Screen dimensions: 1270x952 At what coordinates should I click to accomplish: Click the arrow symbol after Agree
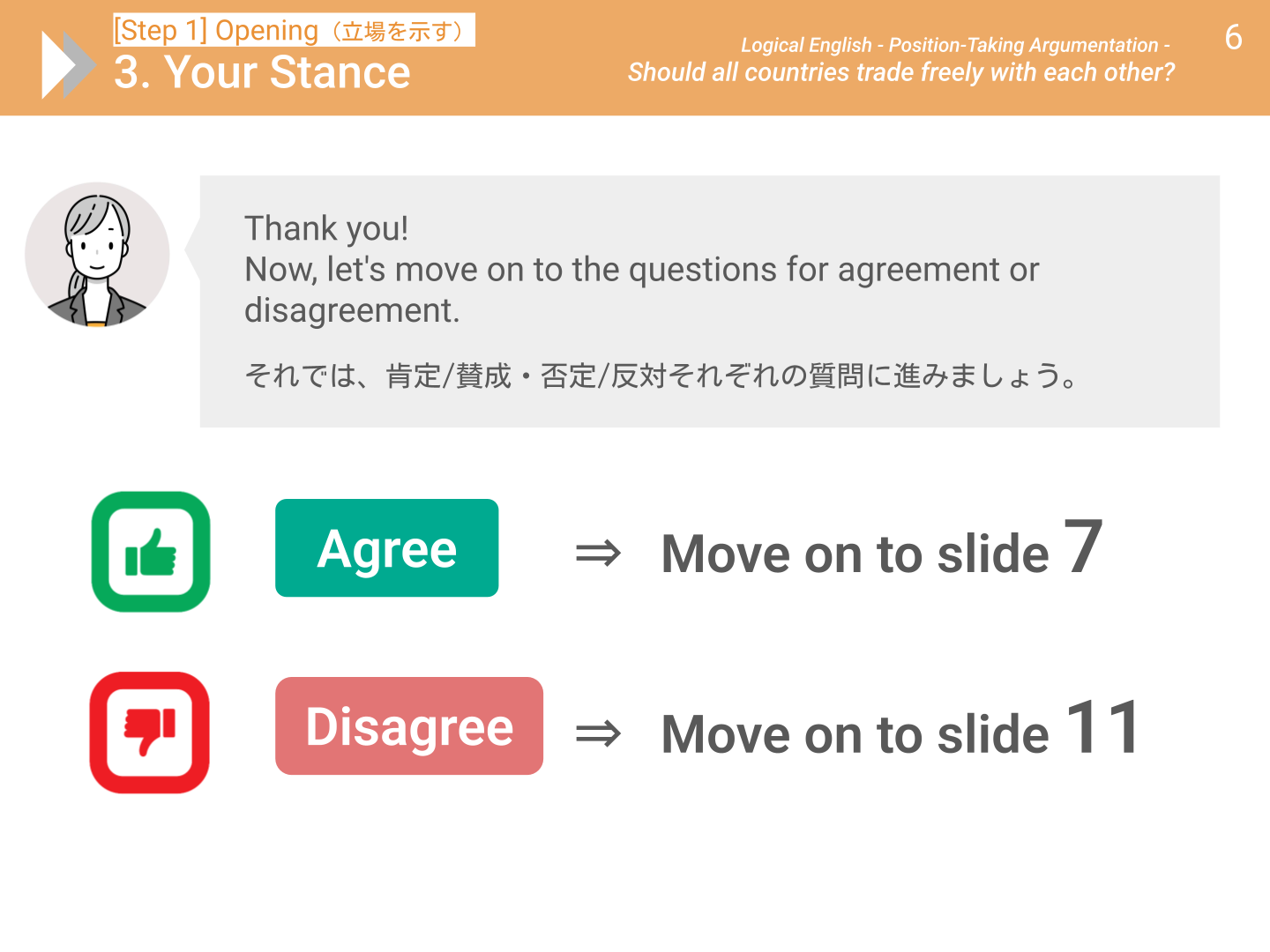point(598,554)
